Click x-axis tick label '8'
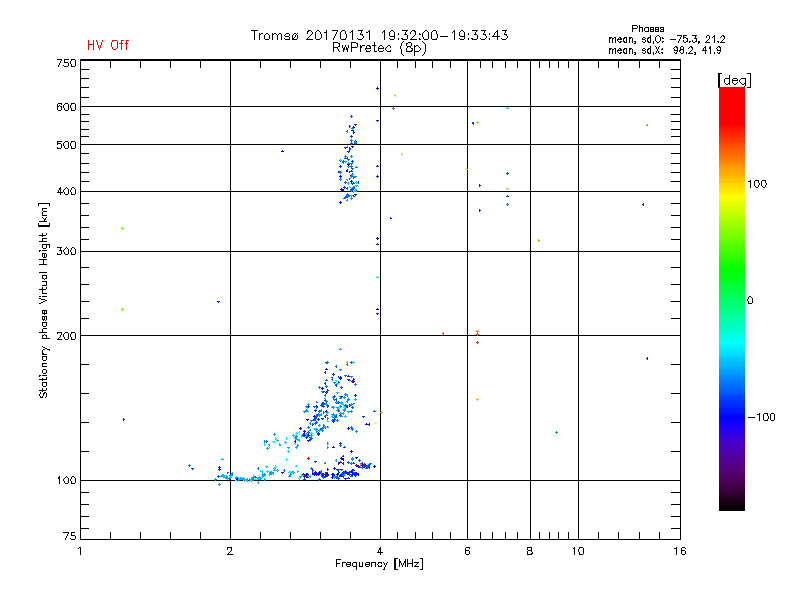800x600 pixels. point(530,551)
